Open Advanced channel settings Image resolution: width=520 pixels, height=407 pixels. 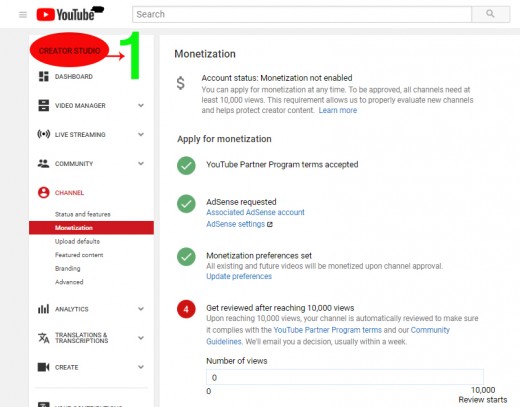tap(69, 282)
